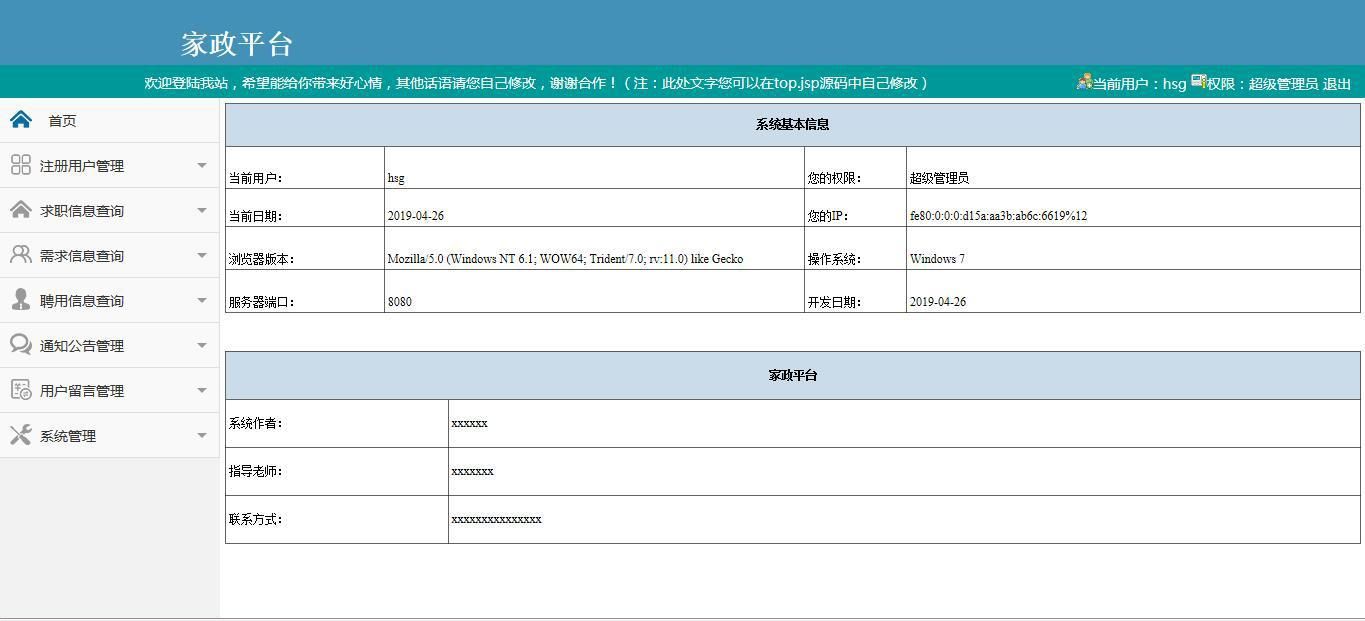Click the 8080 port value
The image size is (1365, 621).
(400, 302)
